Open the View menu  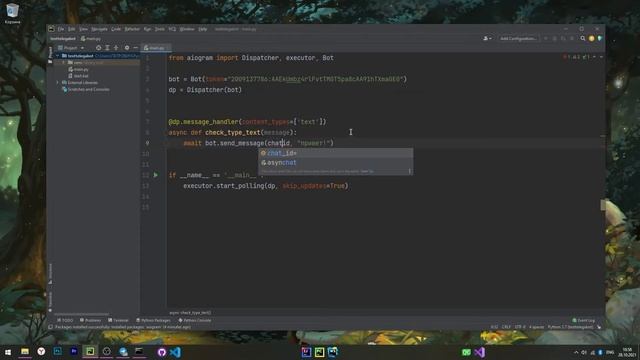click(x=83, y=29)
